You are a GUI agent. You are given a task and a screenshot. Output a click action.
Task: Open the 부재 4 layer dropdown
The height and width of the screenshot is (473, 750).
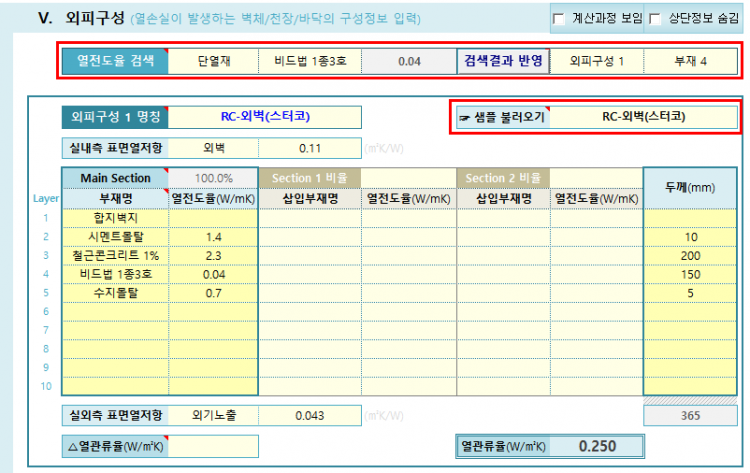pos(689,61)
